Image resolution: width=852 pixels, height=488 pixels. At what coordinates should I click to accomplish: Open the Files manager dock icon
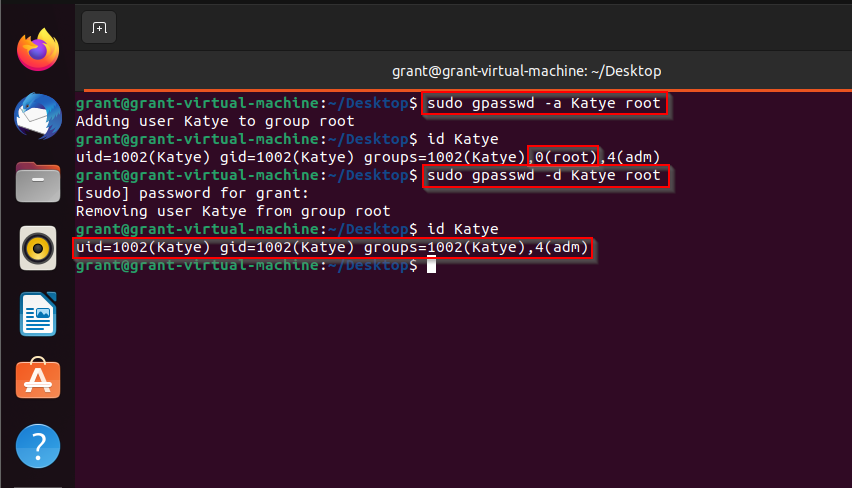click(38, 183)
